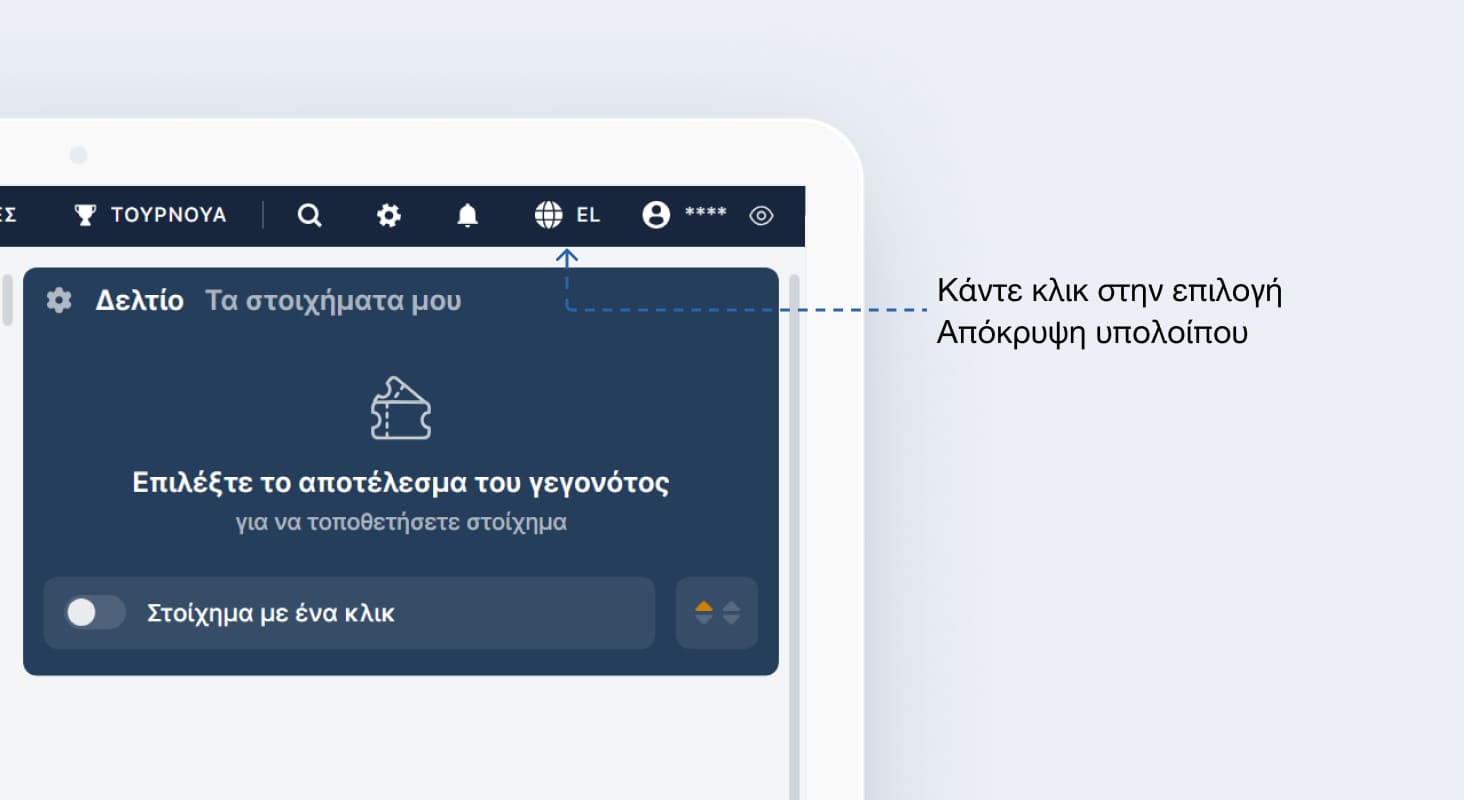1464x800 pixels.
Task: Open search using the magnifier icon
Action: point(310,215)
